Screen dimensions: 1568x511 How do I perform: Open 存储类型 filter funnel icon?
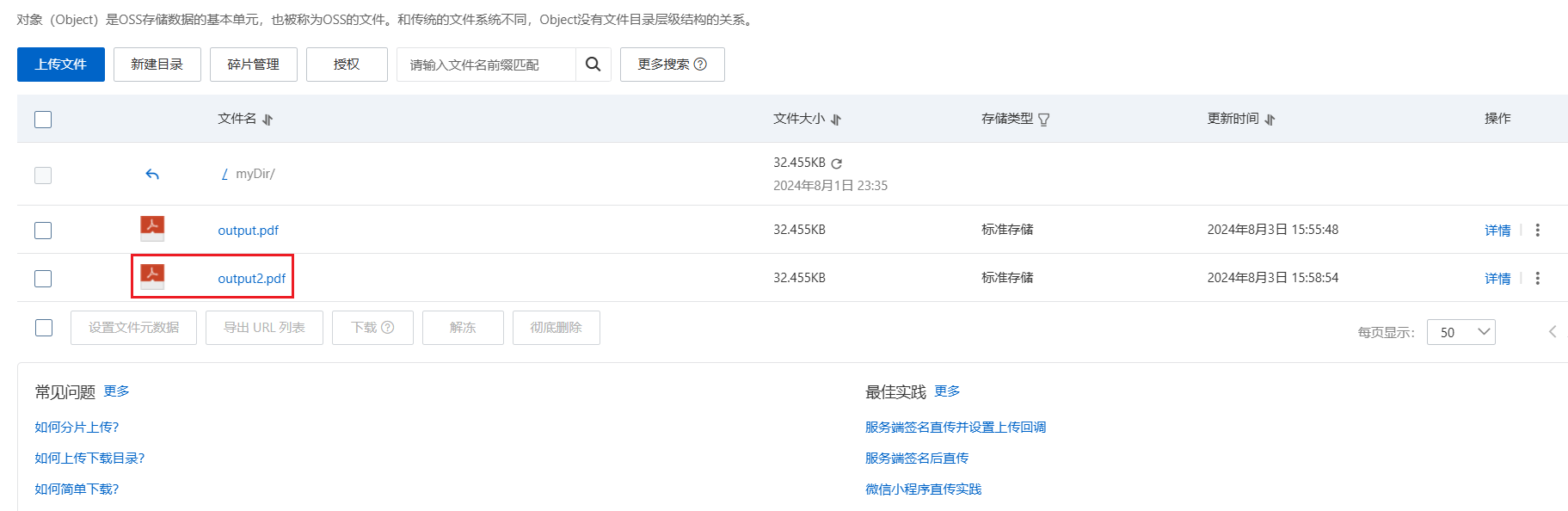pyautogui.click(x=1043, y=120)
